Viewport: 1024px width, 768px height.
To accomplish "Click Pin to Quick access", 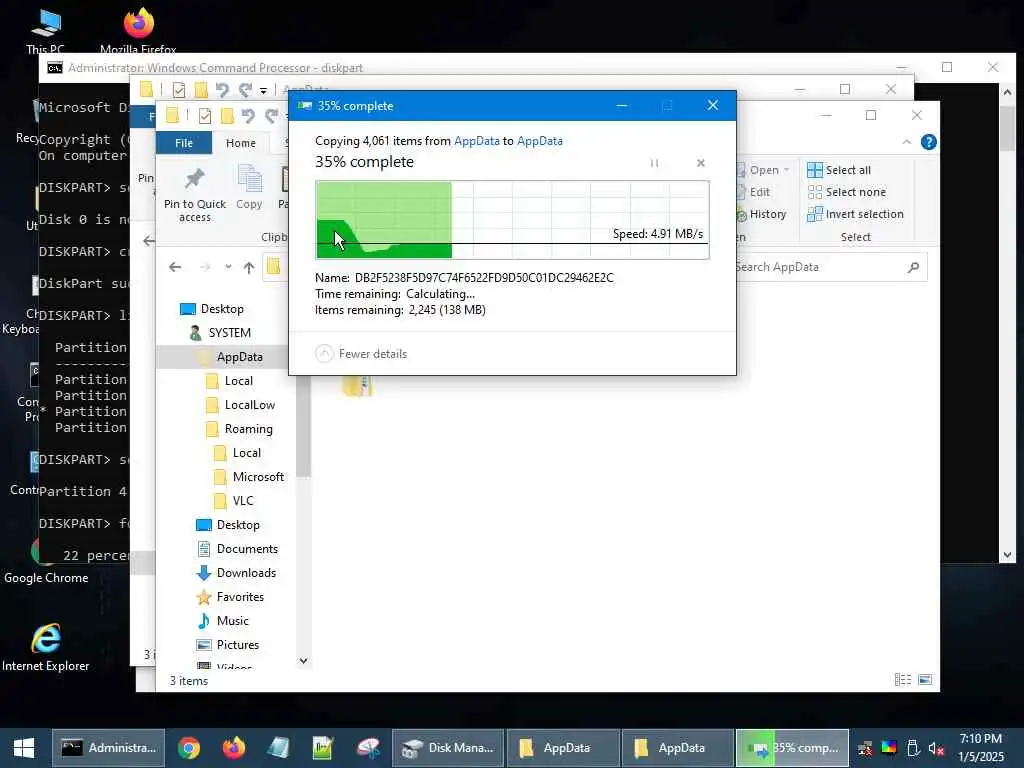I will coord(195,195).
